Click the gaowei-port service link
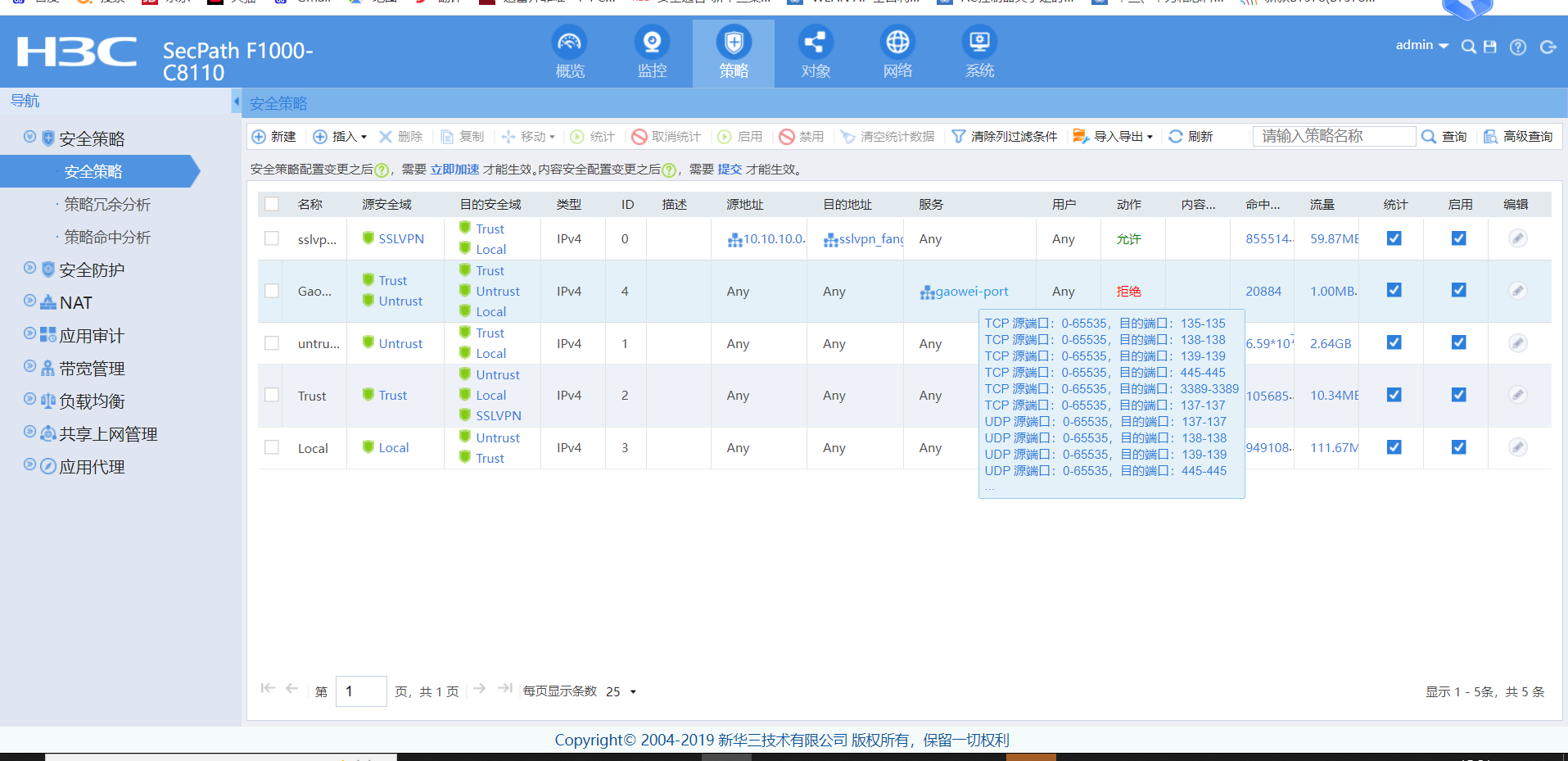The width and height of the screenshot is (1568, 761). 971,292
